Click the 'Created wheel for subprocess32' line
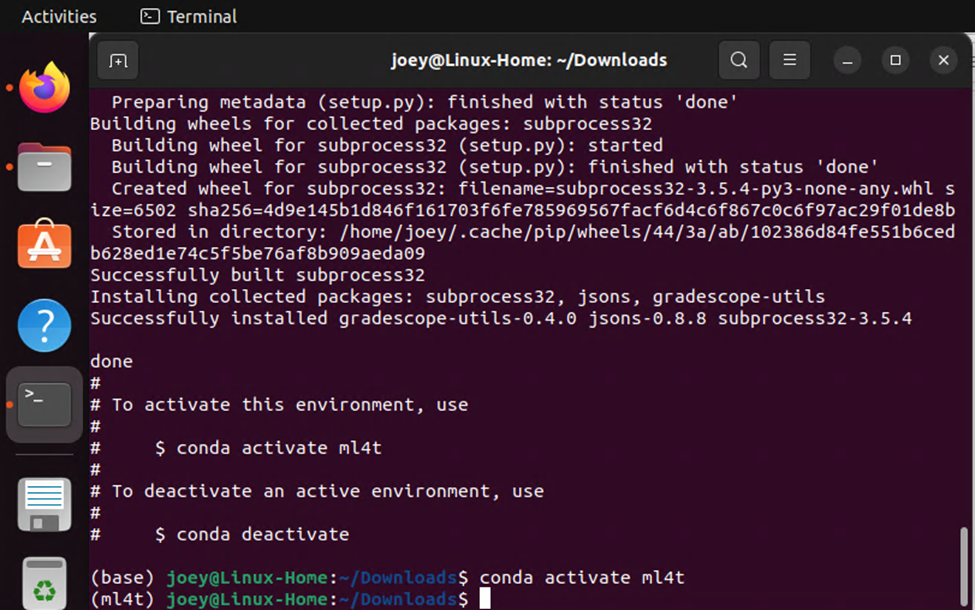Viewport: 975px width, 610px height. [x=522, y=199]
